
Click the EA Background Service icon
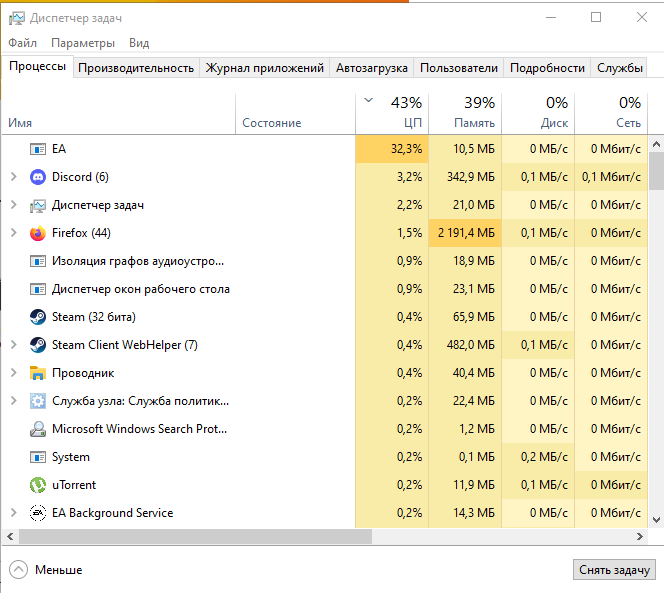click(x=38, y=513)
